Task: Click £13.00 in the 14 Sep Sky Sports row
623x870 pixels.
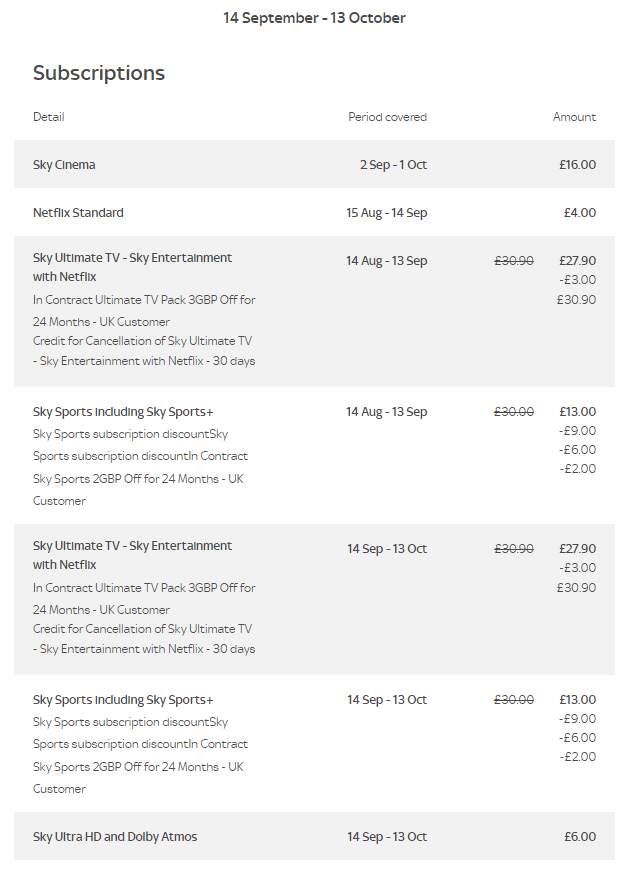Action: coord(577,700)
